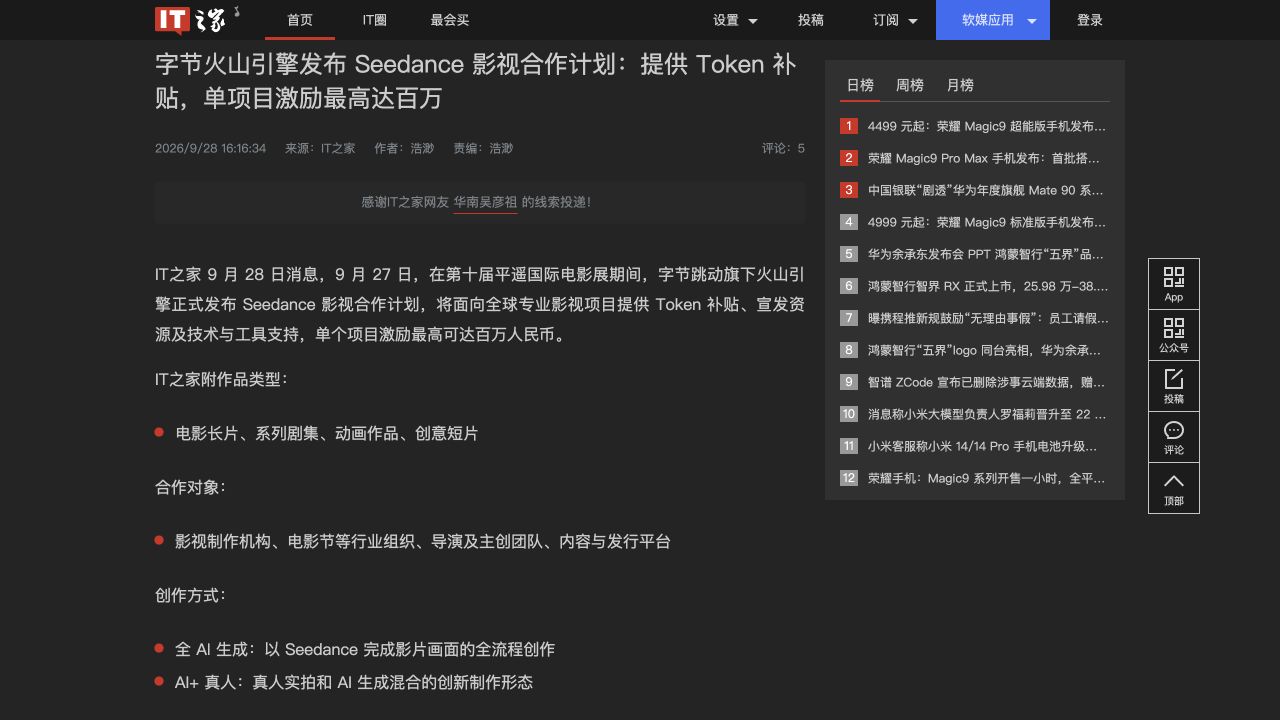Screen dimensions: 1280x720
Task: Click the 登录 login button
Action: coord(1090,20)
